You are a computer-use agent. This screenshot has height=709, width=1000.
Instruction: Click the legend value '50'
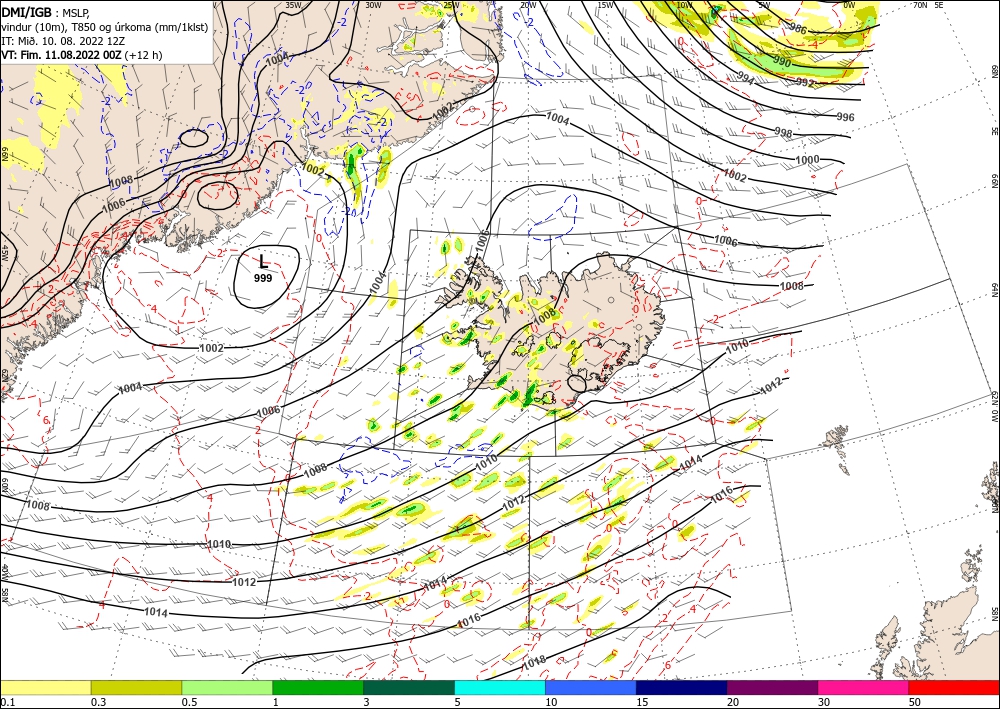tap(915, 702)
